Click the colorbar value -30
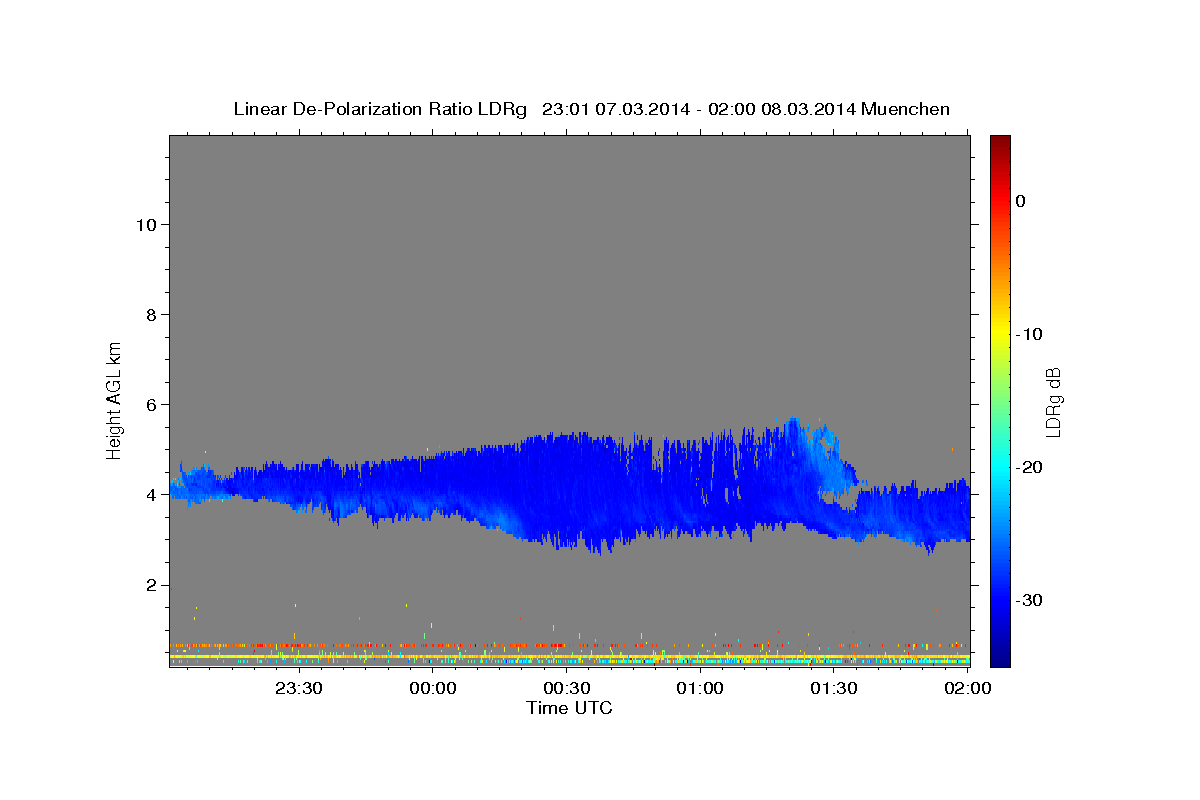1200x800 pixels. click(1029, 600)
